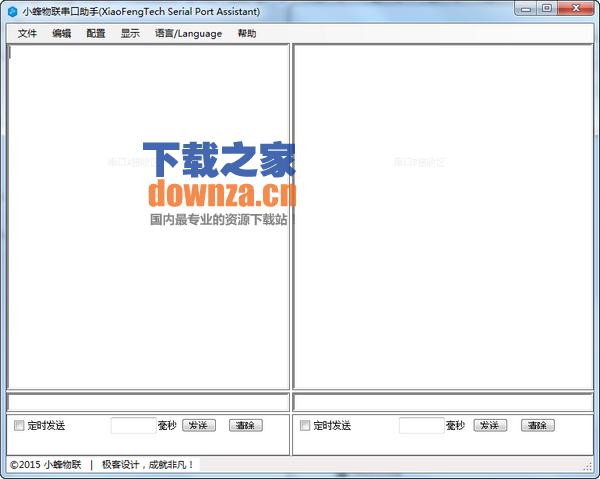
Task: Open the 配置 menu
Action: pyautogui.click(x=96, y=34)
